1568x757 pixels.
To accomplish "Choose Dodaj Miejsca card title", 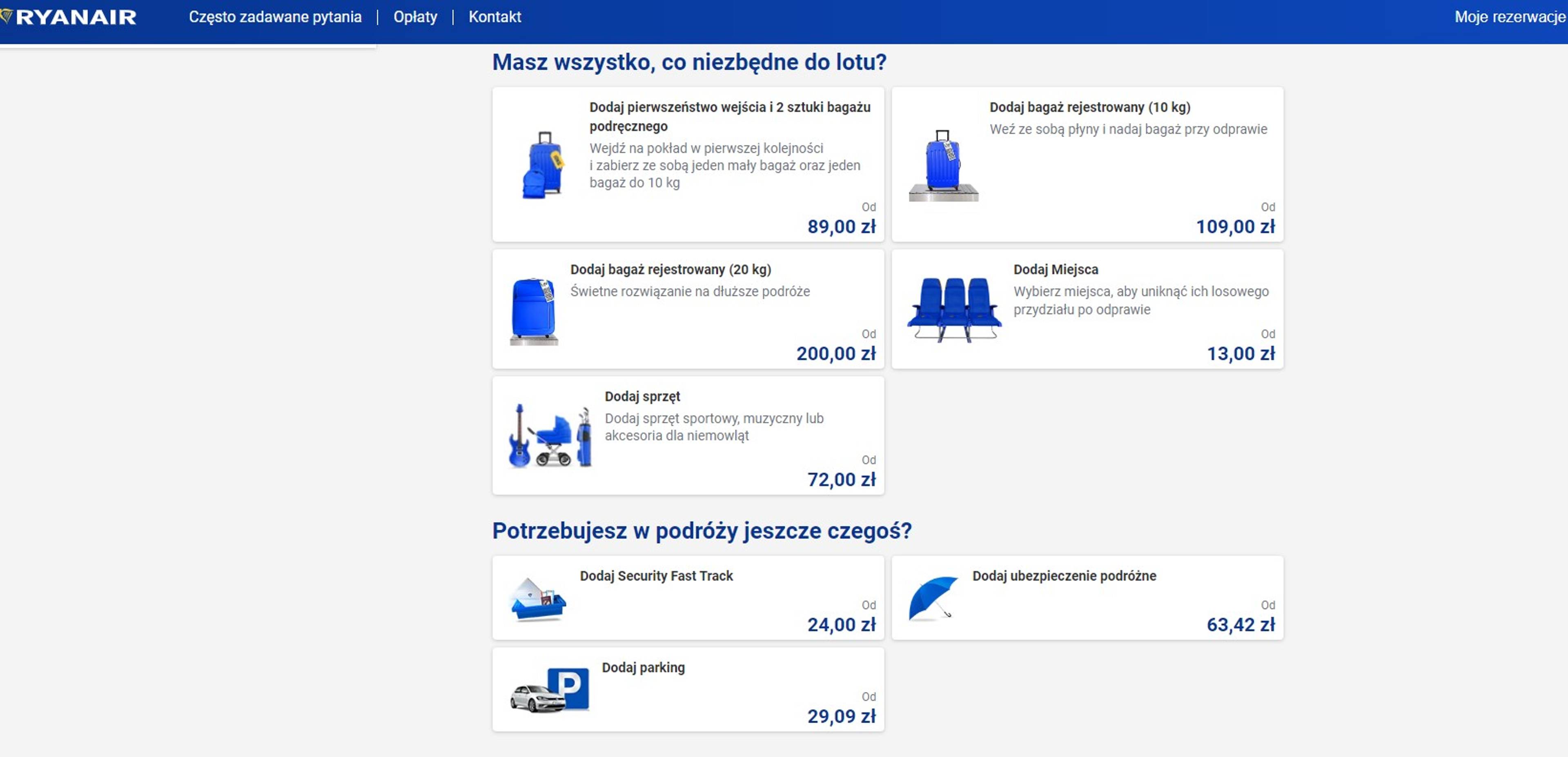I will (x=1056, y=270).
